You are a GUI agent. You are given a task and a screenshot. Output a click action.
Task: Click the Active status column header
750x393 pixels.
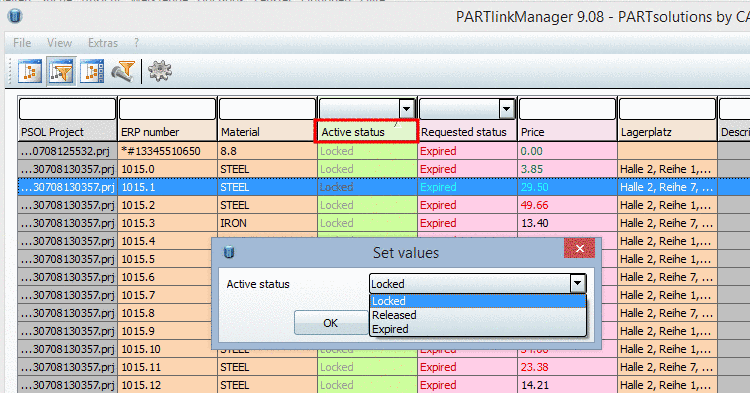pyautogui.click(x=366, y=131)
